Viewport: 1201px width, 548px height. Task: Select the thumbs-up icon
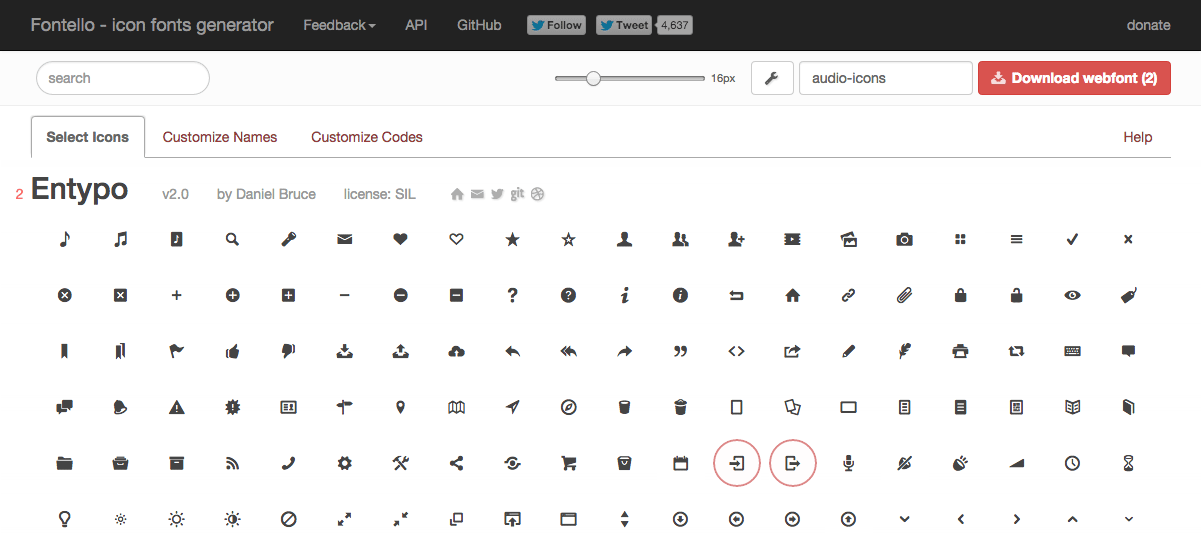(233, 351)
